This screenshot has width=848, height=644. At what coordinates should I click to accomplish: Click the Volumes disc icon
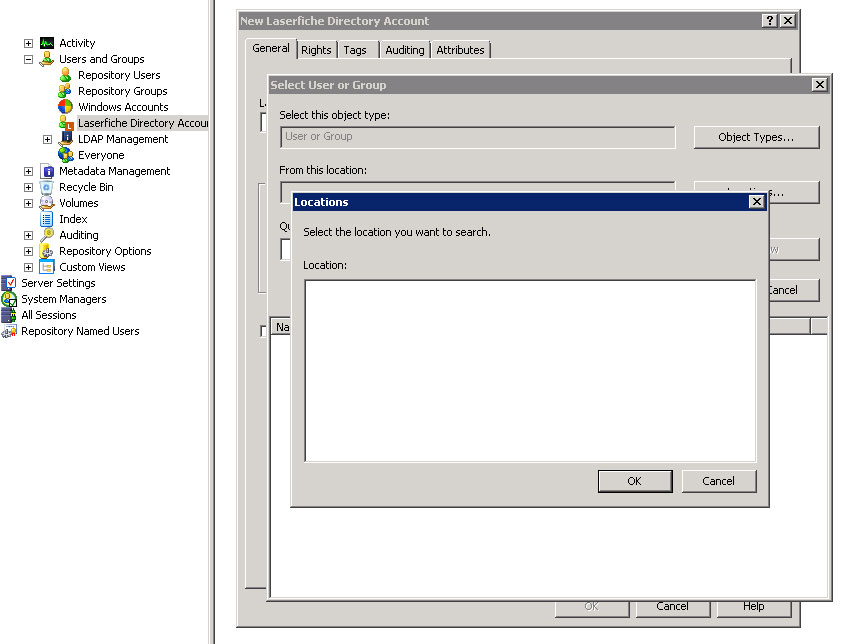coord(47,203)
